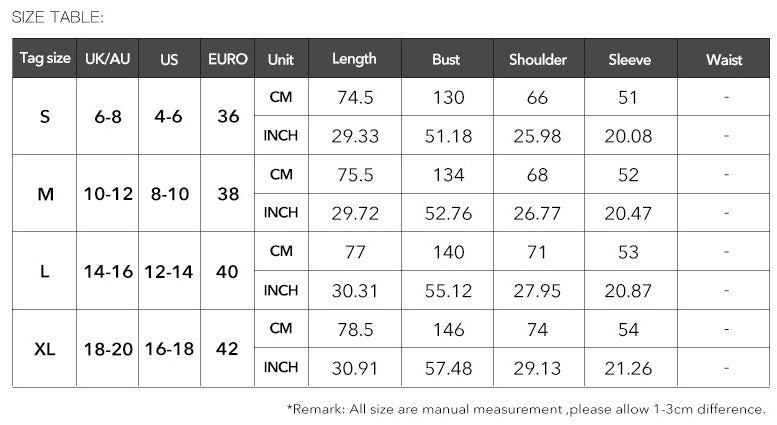777x425 pixels.
Task: Select the UK/AU column header
Action: coord(108,58)
